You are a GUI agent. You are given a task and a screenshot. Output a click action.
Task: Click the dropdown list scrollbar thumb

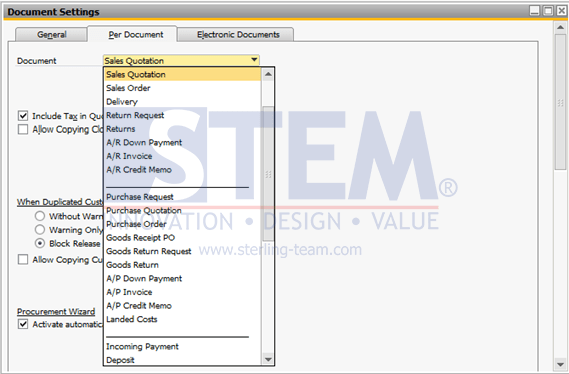coord(268,173)
